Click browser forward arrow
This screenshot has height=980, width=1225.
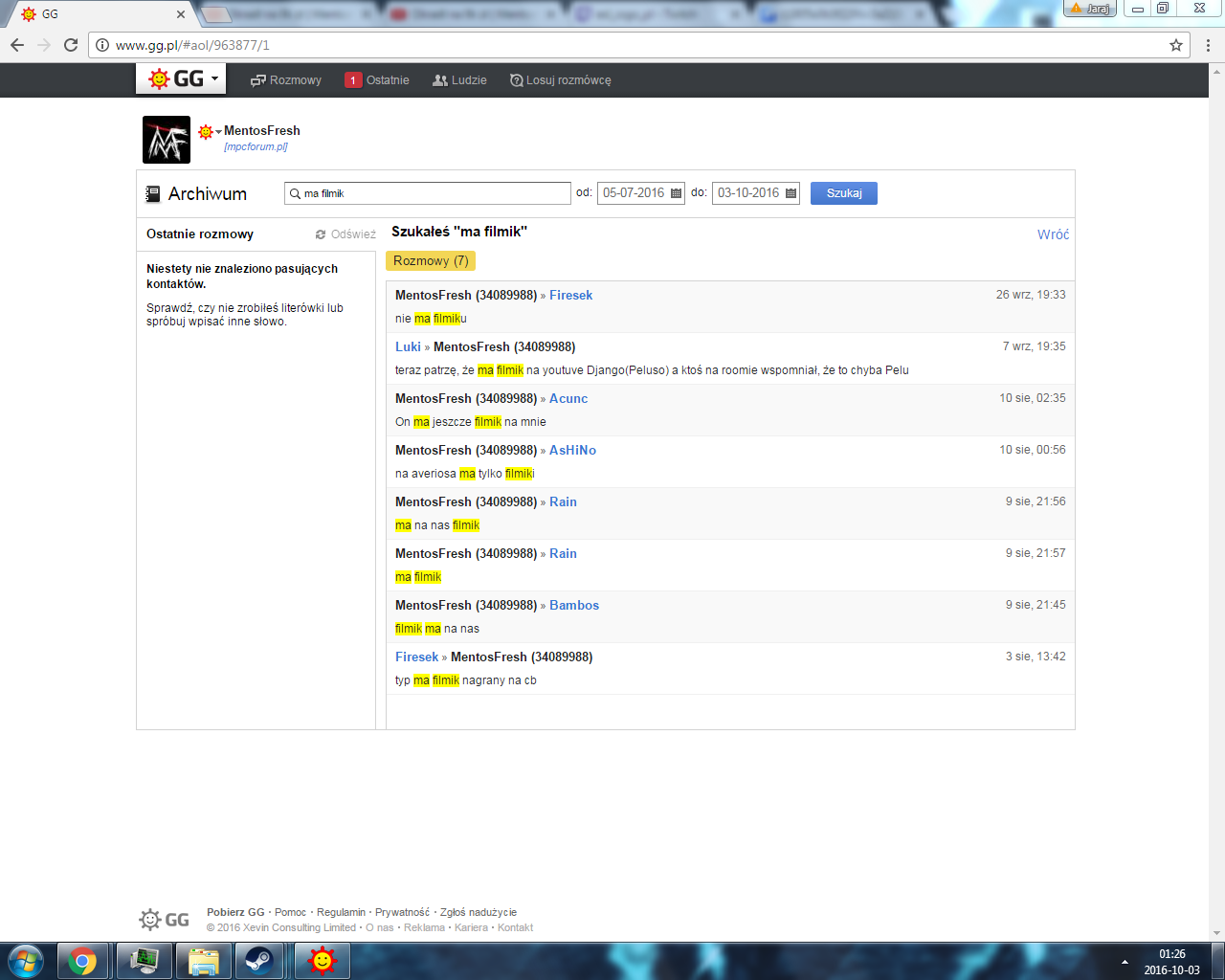pyautogui.click(x=44, y=45)
